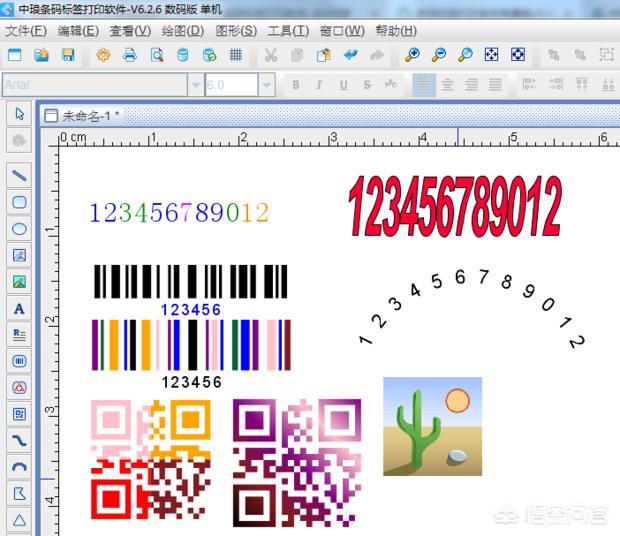
Task: Select the black barcode labeled 123456
Action: tap(191, 291)
